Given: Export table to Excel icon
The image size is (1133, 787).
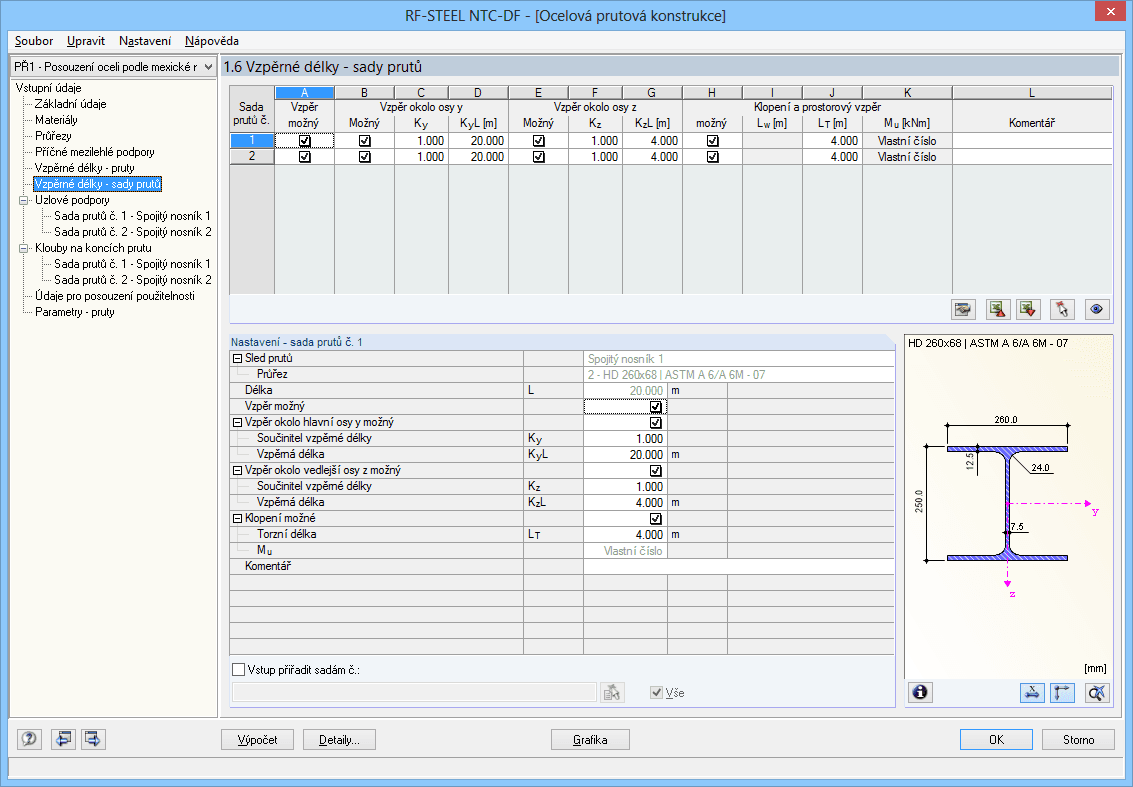Looking at the screenshot, I should pos(997,309).
